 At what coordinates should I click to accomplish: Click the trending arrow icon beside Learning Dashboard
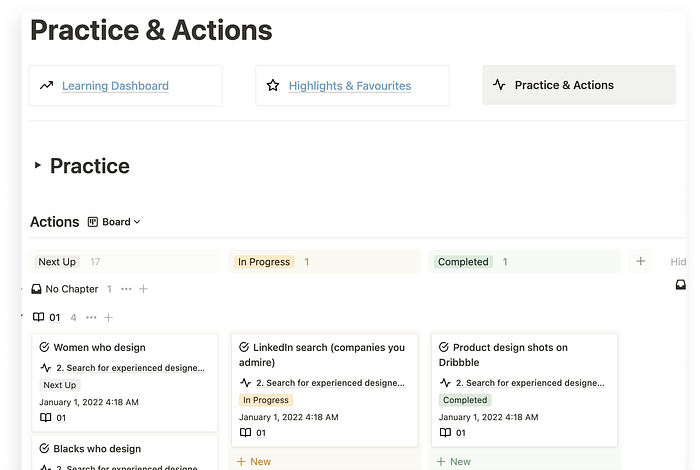(46, 85)
